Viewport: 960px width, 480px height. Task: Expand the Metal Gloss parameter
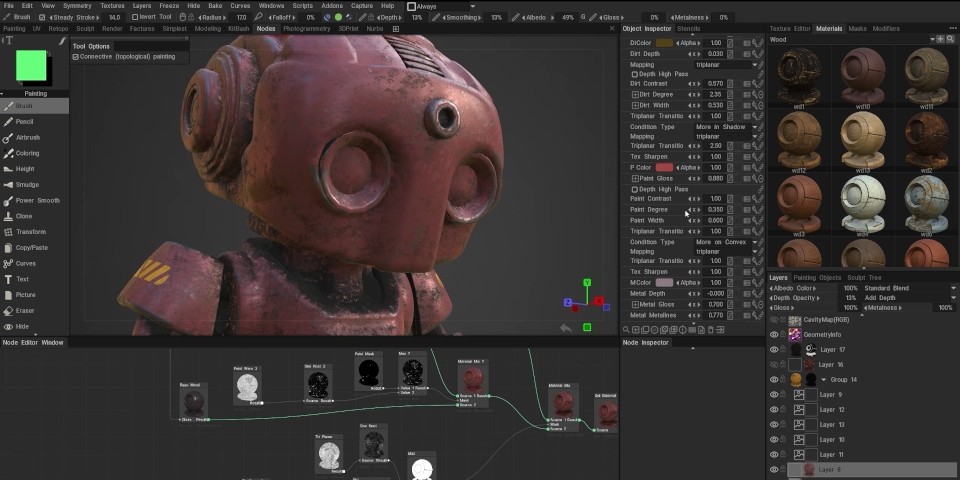click(x=635, y=304)
